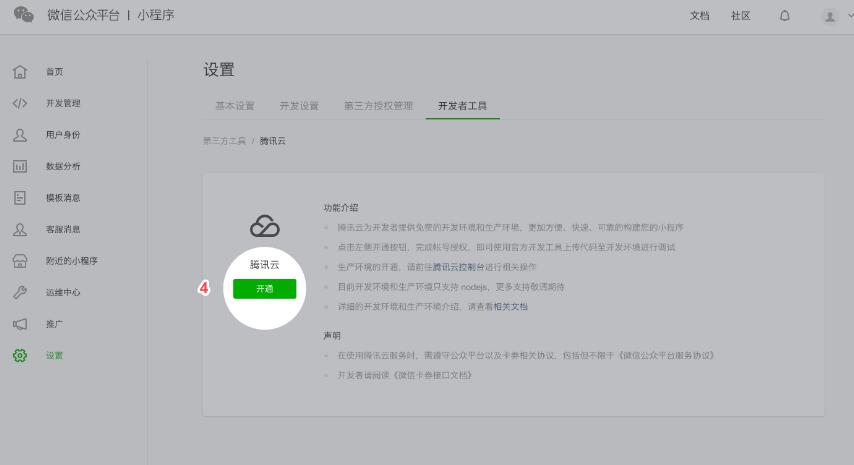
Task: Go to 第三方工具 breadcrumb
Action: 224,141
